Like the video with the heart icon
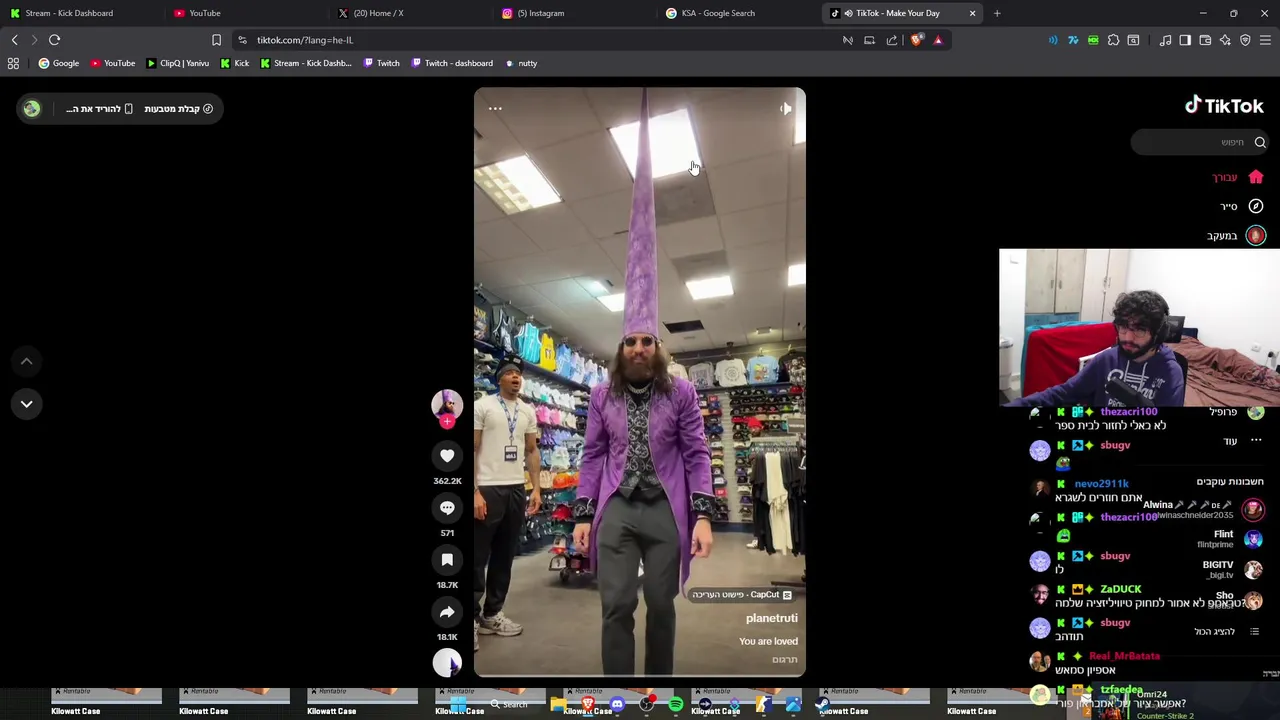Viewport: 1280px width, 720px height. [x=447, y=456]
